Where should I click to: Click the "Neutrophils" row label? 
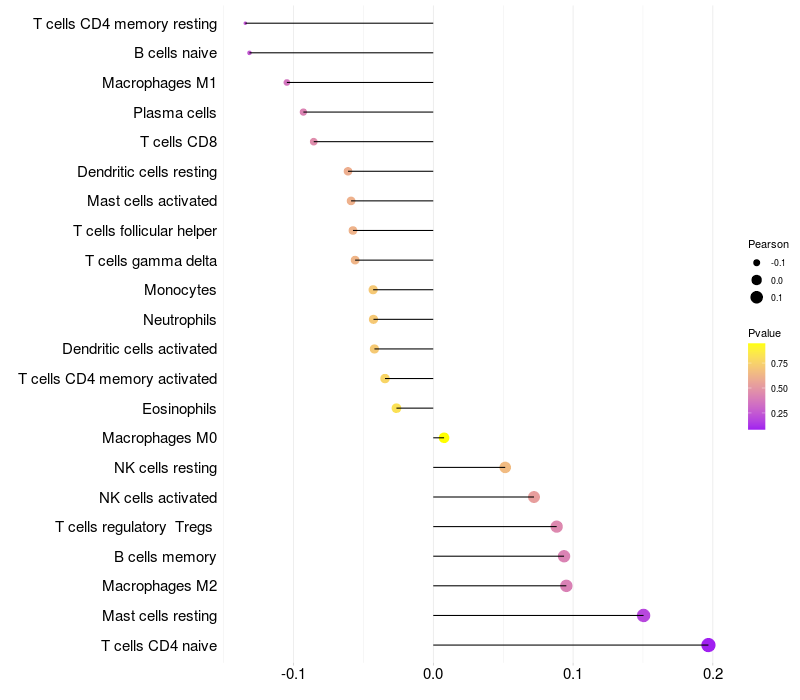coord(180,320)
